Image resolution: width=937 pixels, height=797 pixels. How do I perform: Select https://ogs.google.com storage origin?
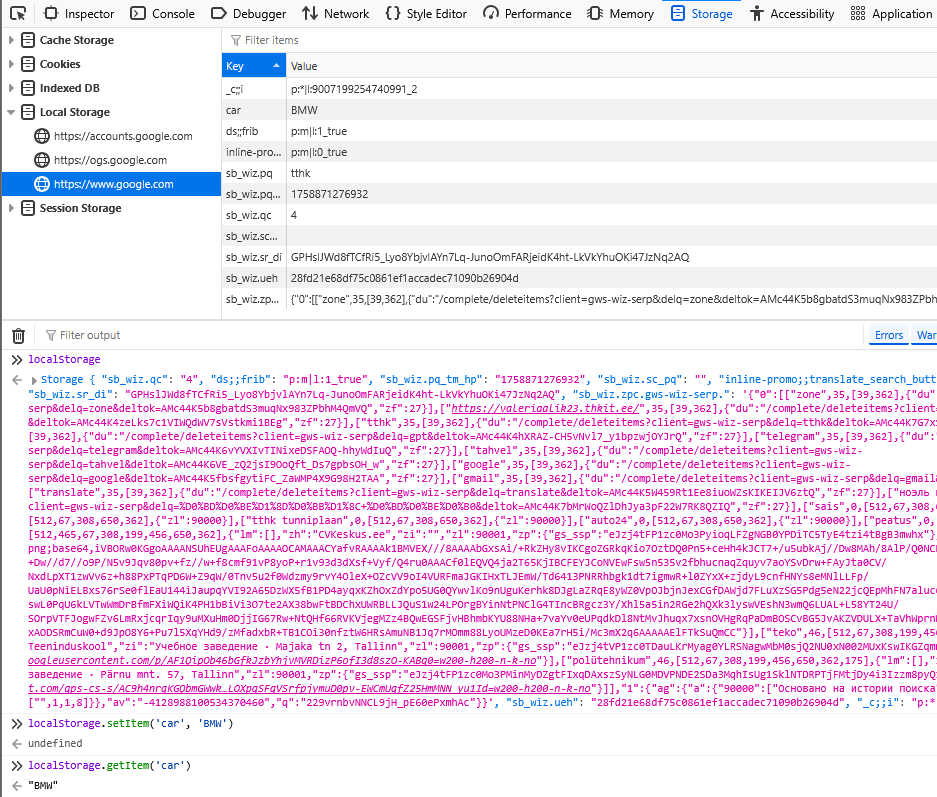(x=110, y=160)
